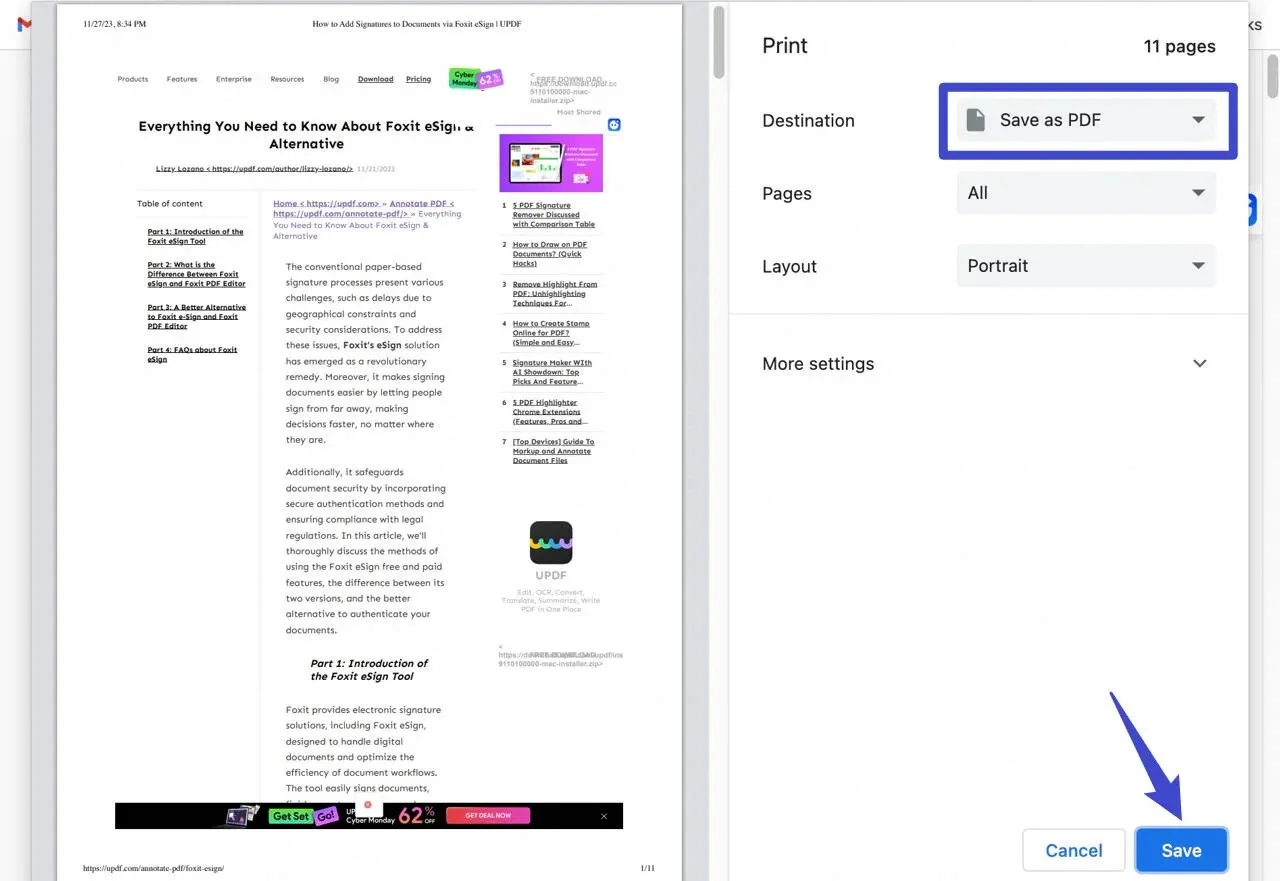1280x881 pixels.
Task: Click the purple promo thumbnail in sidebar
Action: point(551,163)
